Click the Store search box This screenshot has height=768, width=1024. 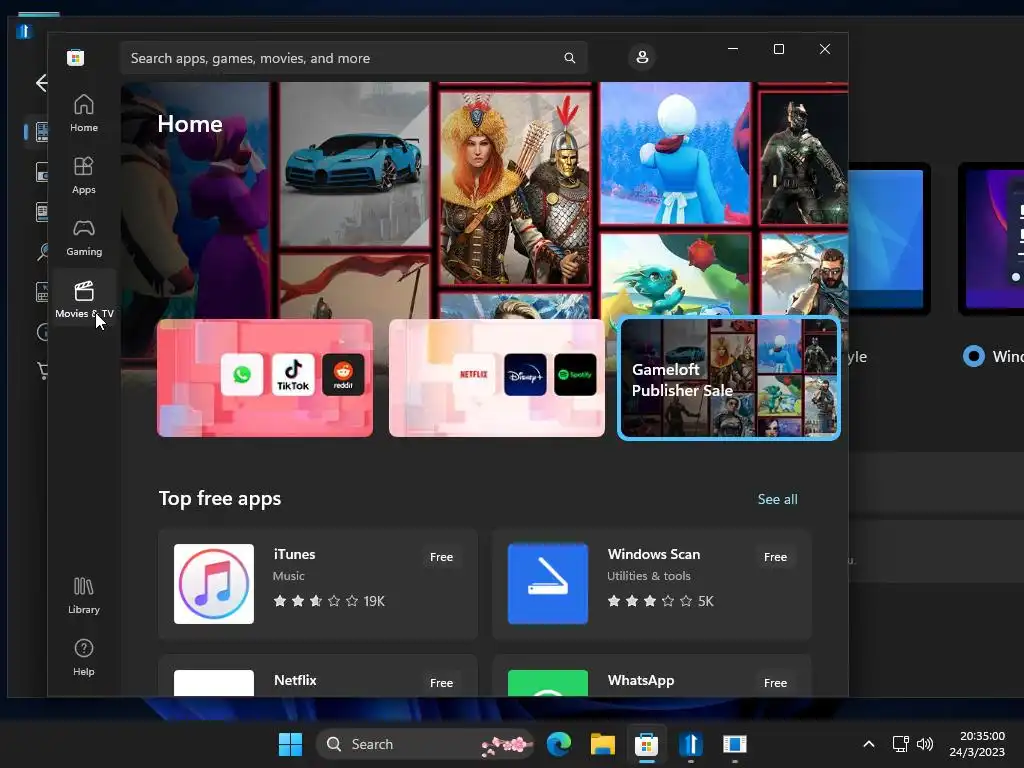click(353, 58)
